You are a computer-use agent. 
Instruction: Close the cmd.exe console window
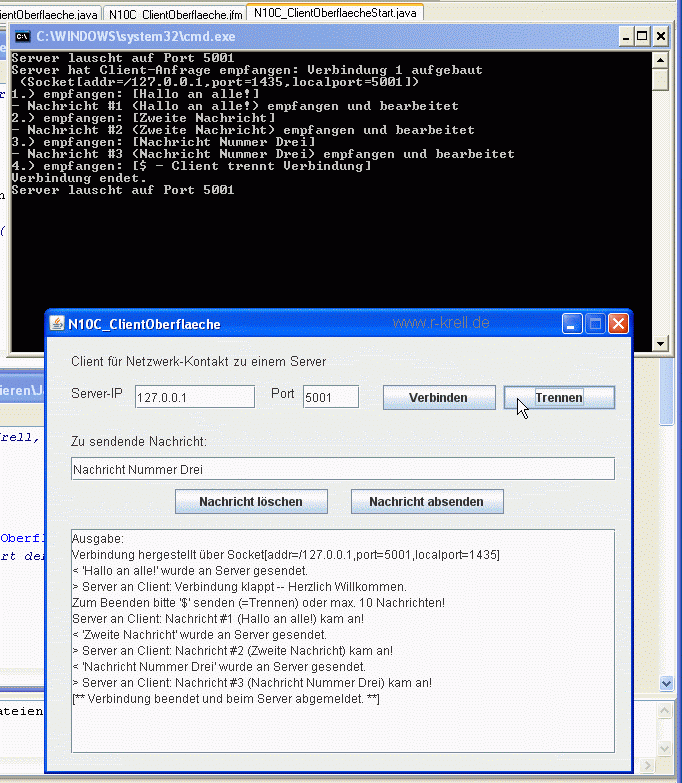click(660, 36)
